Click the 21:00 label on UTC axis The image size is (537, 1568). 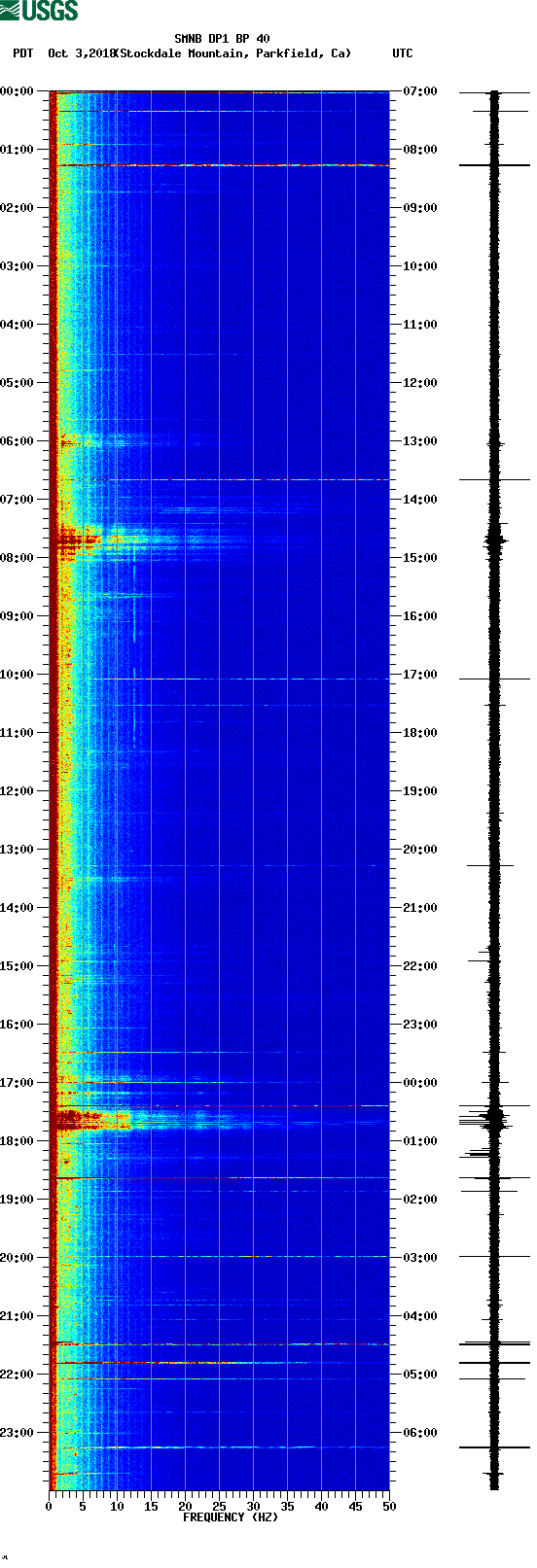(420, 908)
